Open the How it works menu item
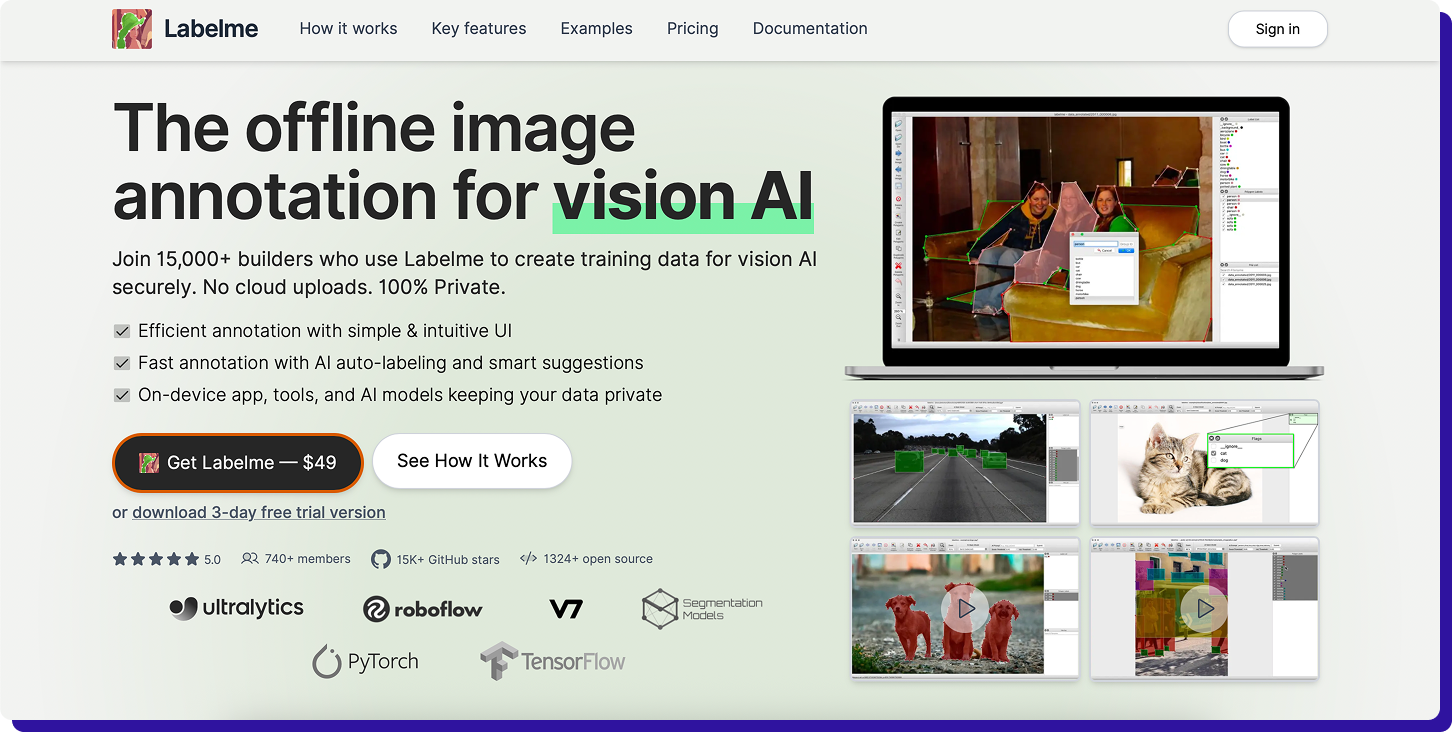The width and height of the screenshot is (1452, 732). pos(348,29)
